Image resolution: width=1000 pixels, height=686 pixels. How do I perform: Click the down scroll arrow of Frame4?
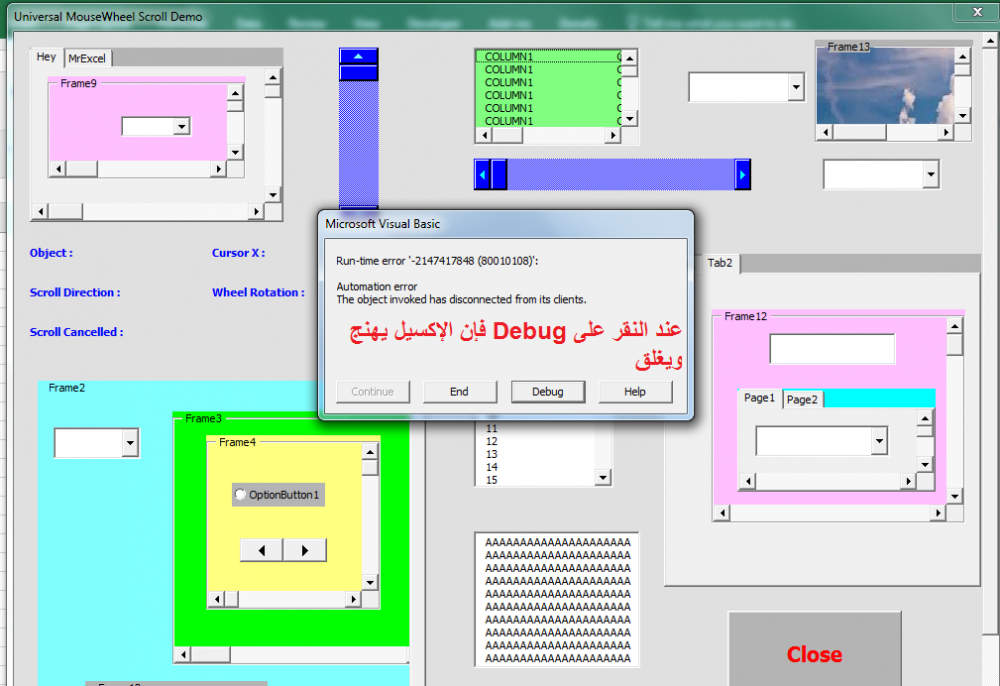[x=371, y=582]
